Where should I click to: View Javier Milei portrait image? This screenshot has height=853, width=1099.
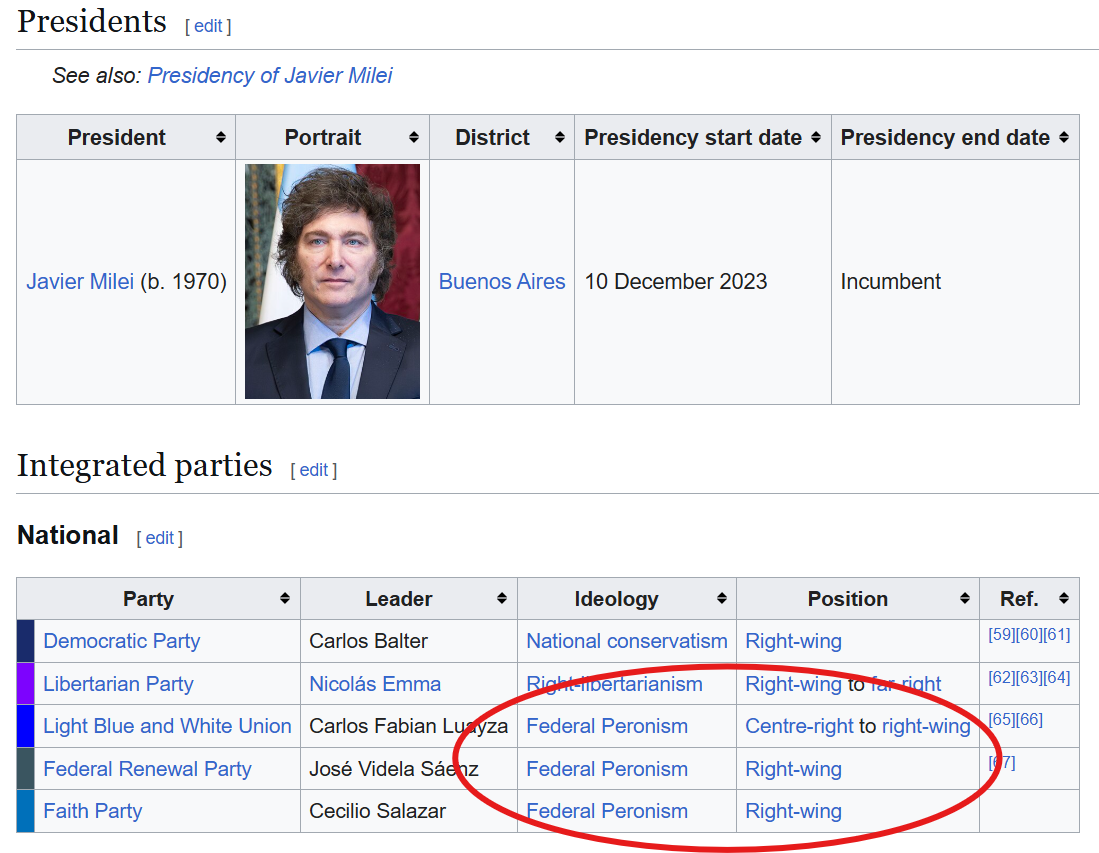[x=332, y=281]
